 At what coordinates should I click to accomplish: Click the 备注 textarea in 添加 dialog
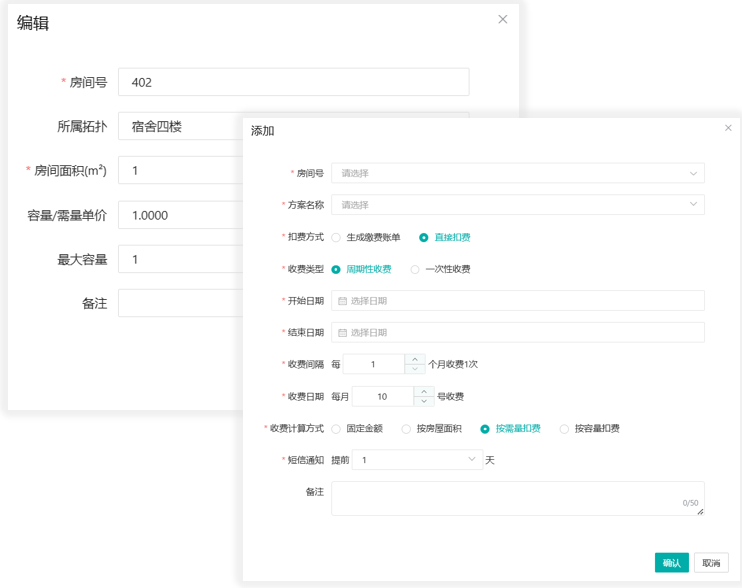[x=517, y=499]
